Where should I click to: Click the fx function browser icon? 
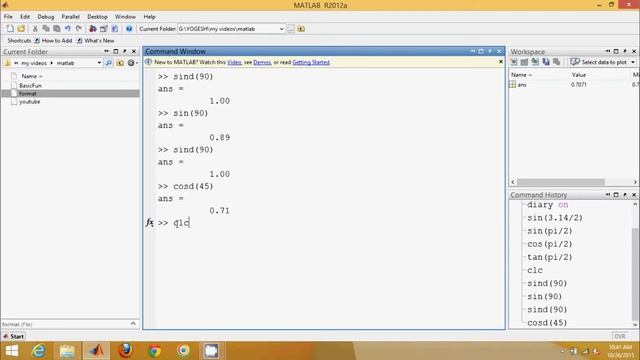pyautogui.click(x=149, y=222)
